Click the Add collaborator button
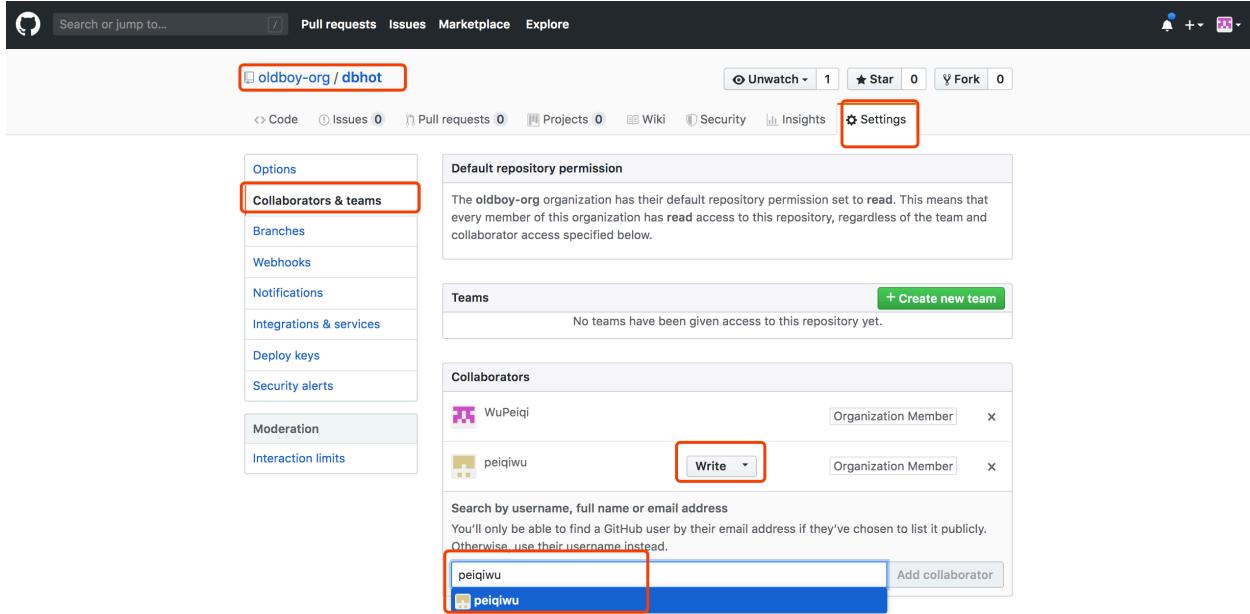Viewport: 1250px width, 614px height. pos(945,574)
